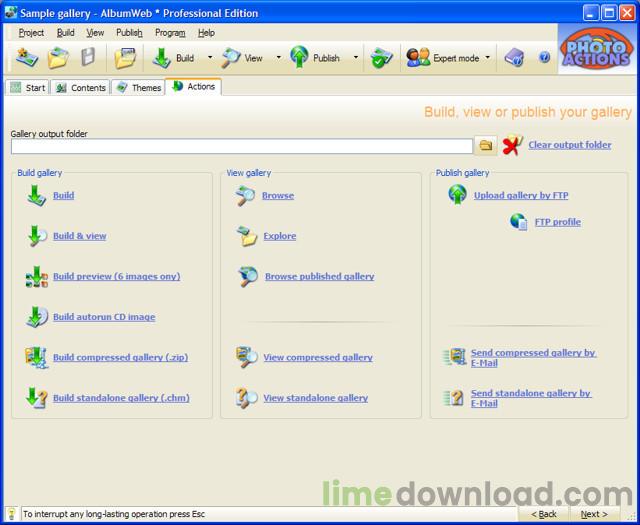The image size is (640, 525).
Task: Click Build compressed gallery (.zip) link
Action: point(120,357)
